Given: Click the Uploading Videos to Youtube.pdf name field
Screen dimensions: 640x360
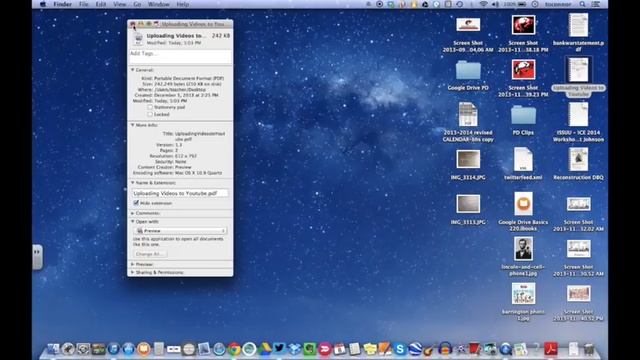Looking at the screenshot, I should click(x=180, y=193).
